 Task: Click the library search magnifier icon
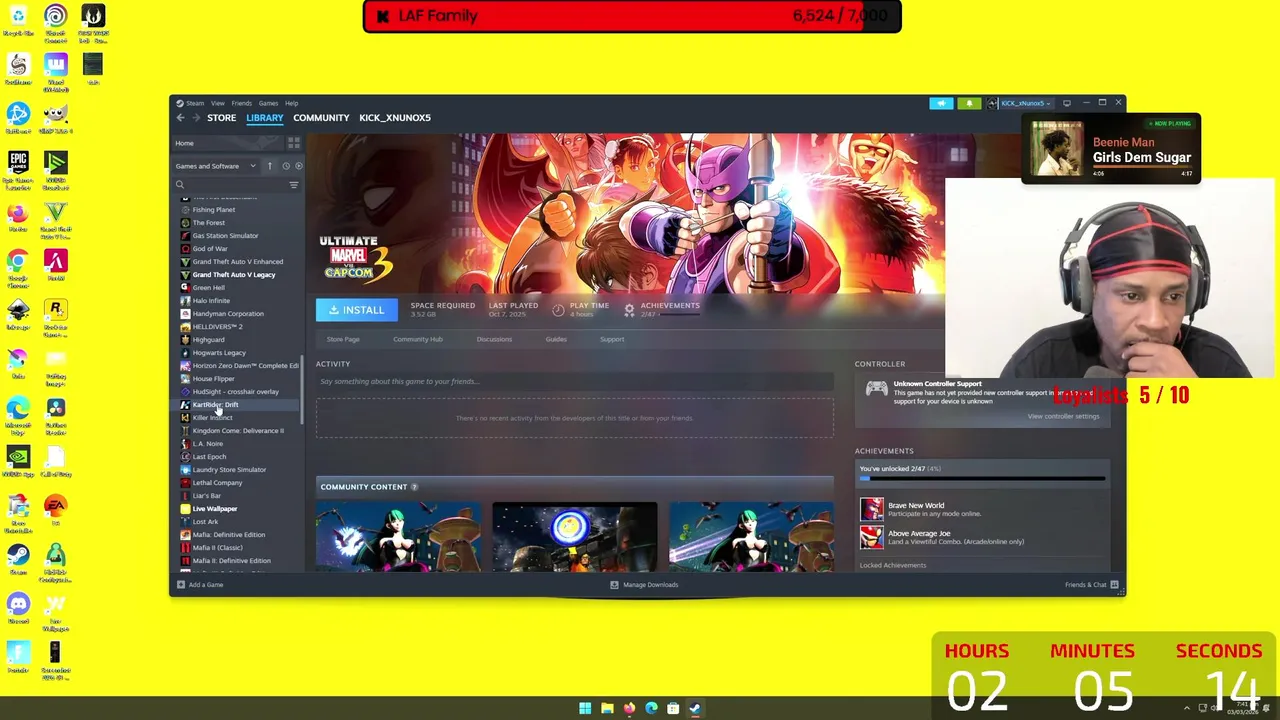click(180, 185)
